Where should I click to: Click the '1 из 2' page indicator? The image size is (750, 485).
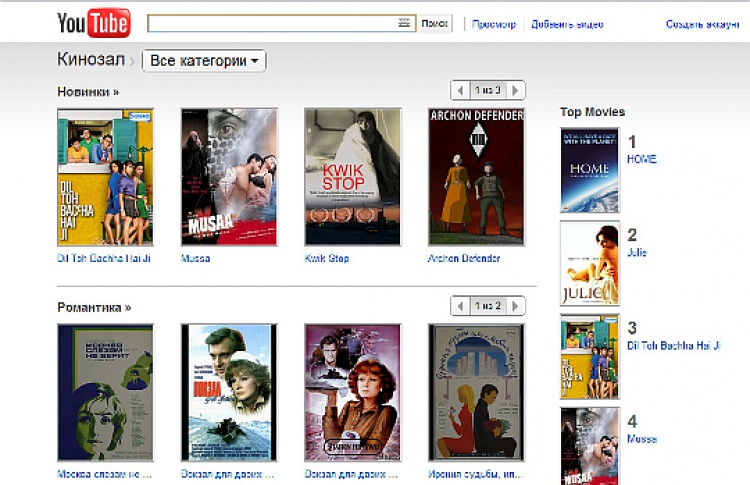coord(487,306)
